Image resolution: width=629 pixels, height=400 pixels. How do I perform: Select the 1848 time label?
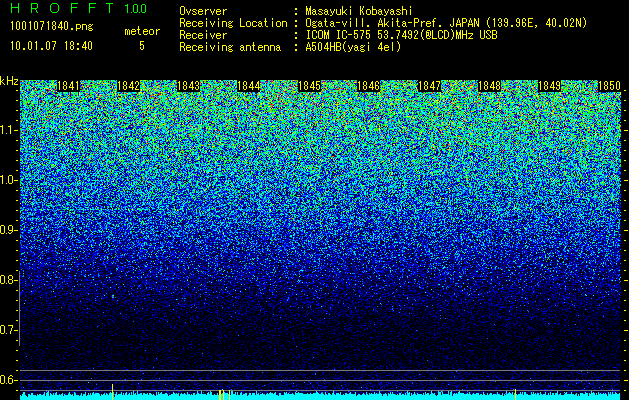(x=489, y=86)
